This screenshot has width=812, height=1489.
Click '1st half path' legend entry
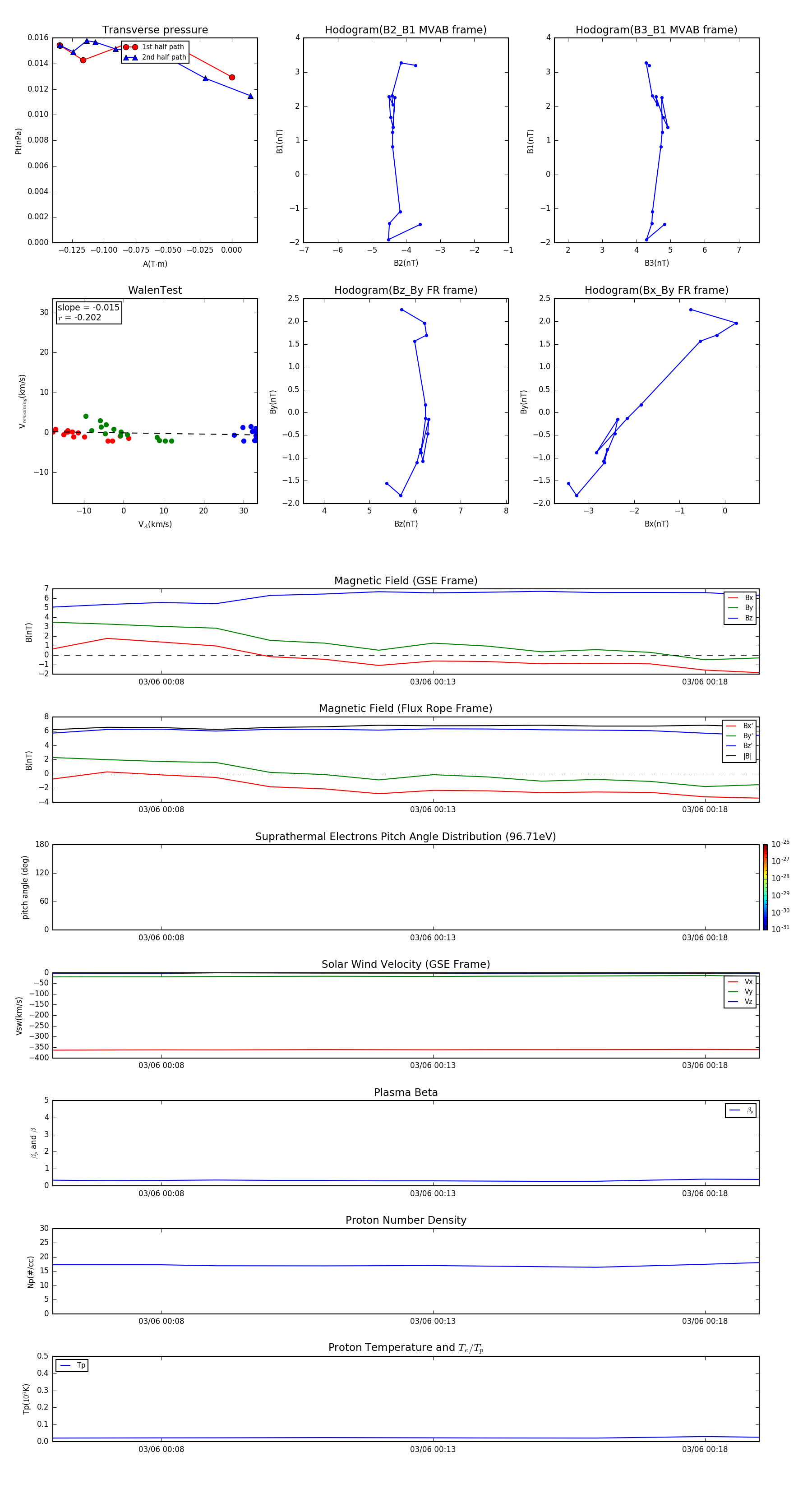pos(154,47)
